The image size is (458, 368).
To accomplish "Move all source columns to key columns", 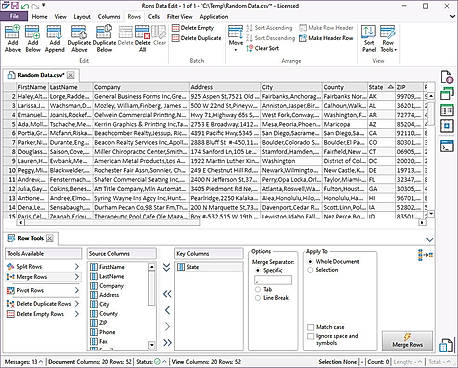I will [167, 342].
